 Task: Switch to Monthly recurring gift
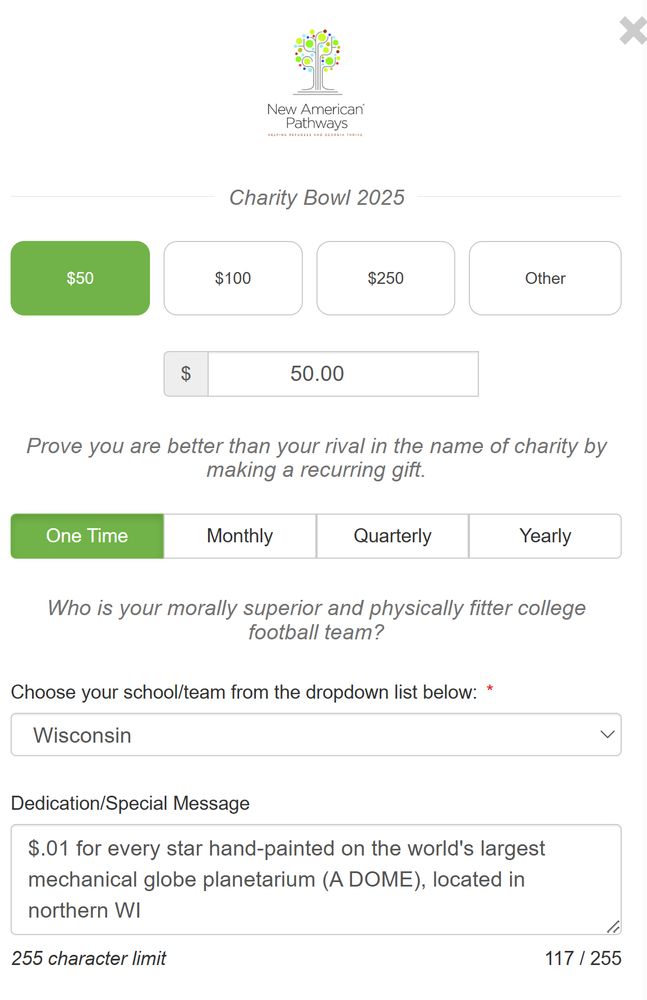[240, 536]
